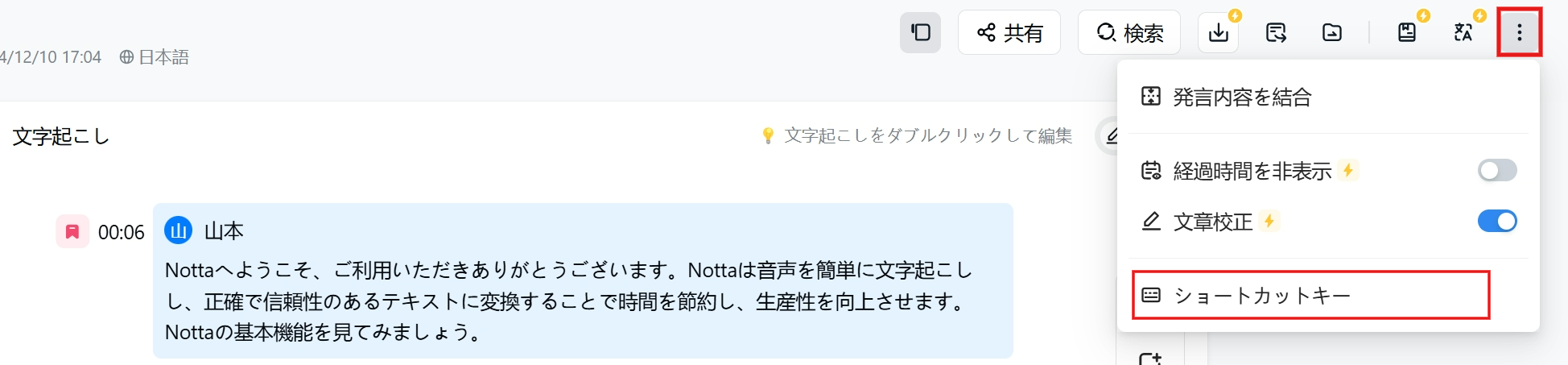Click the move to folder icon
The image size is (1568, 365).
pos(1332,32)
